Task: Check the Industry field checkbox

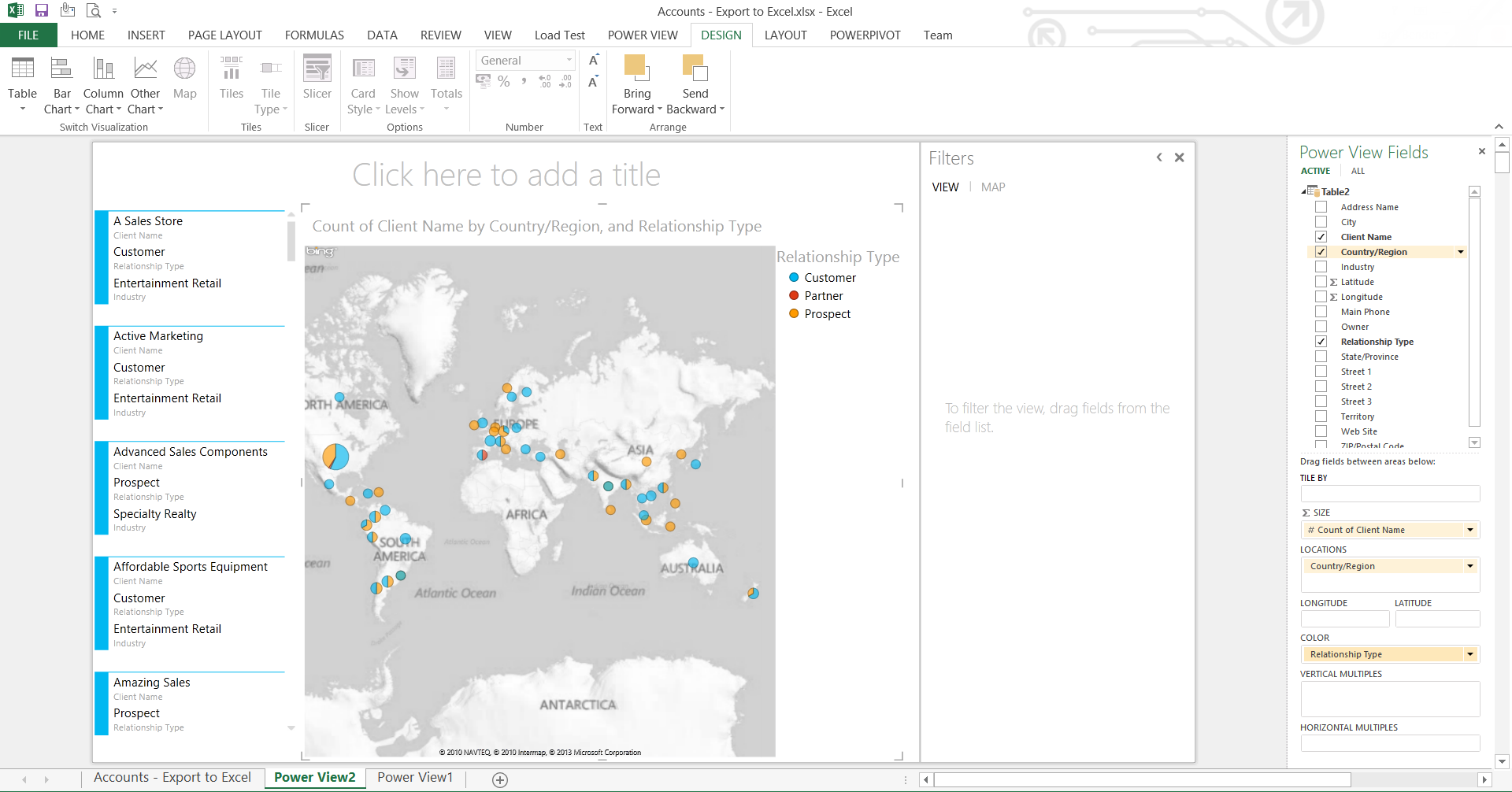Action: click(1321, 267)
